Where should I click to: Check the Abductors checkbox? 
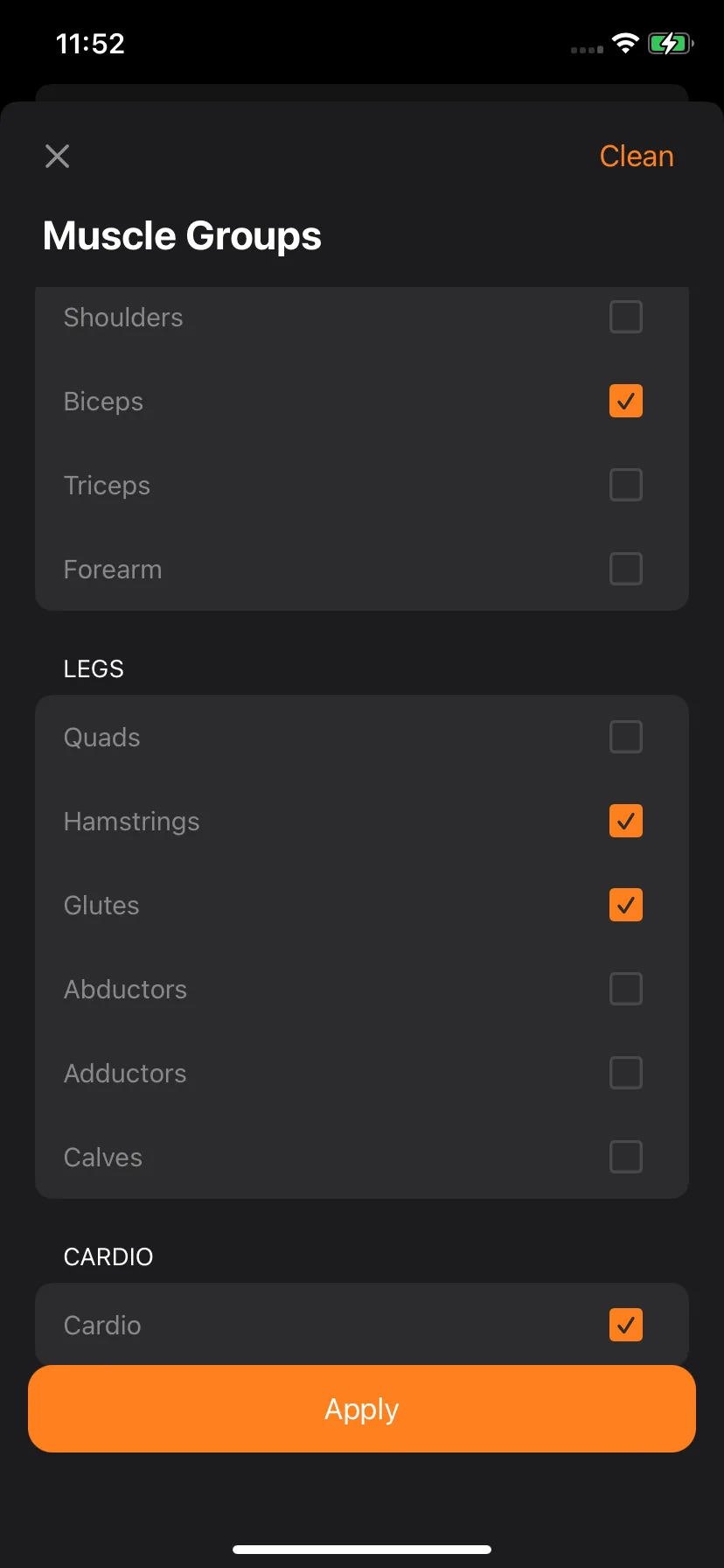click(626, 989)
